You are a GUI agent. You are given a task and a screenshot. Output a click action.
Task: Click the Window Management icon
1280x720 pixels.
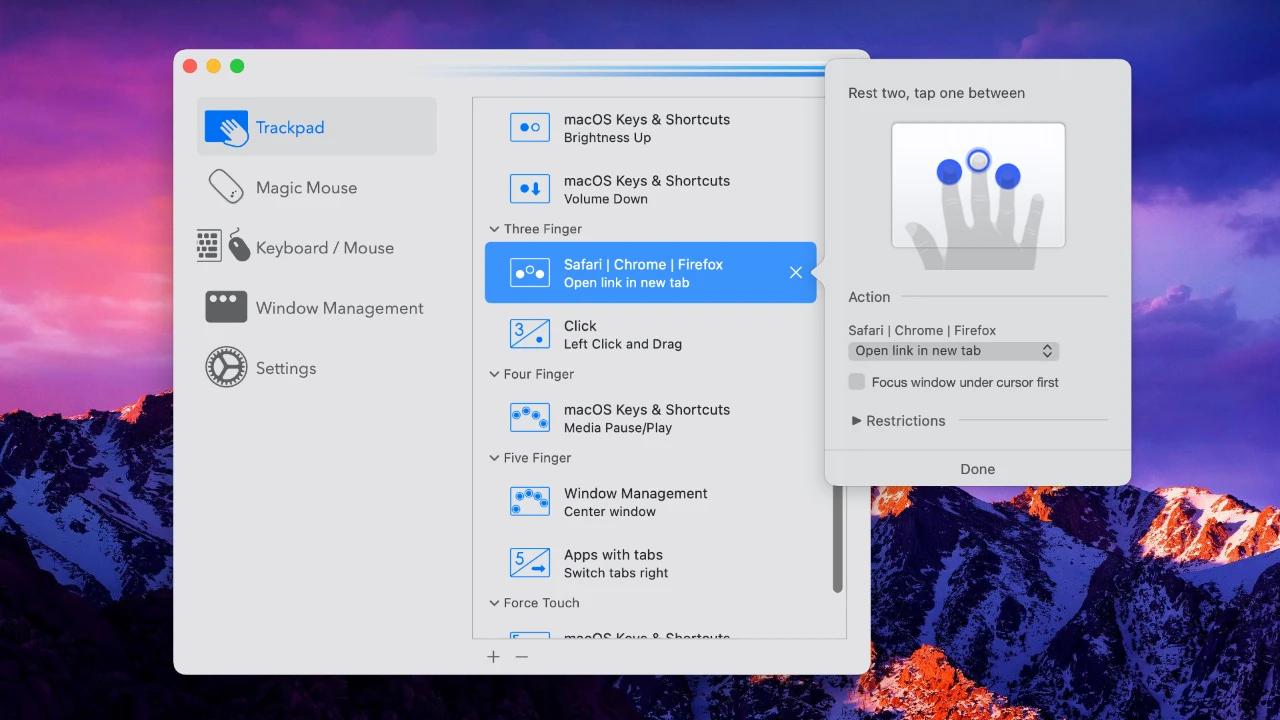click(226, 307)
